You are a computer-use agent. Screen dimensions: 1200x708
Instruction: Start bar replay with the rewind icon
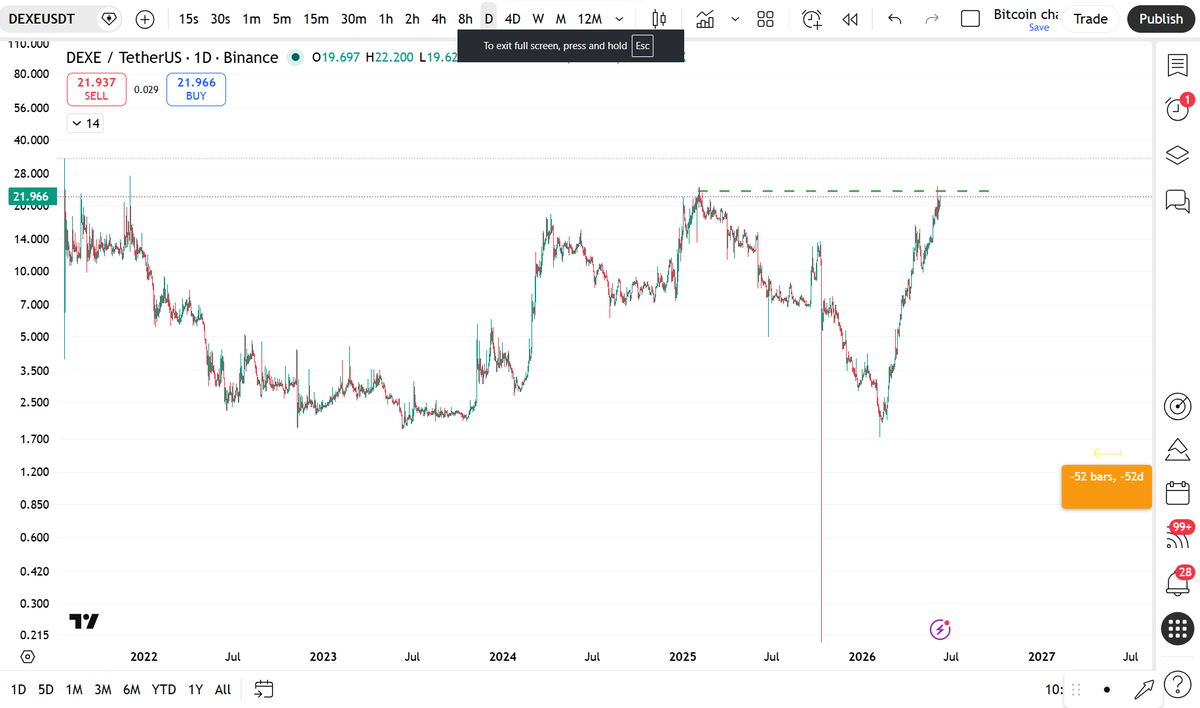(850, 19)
